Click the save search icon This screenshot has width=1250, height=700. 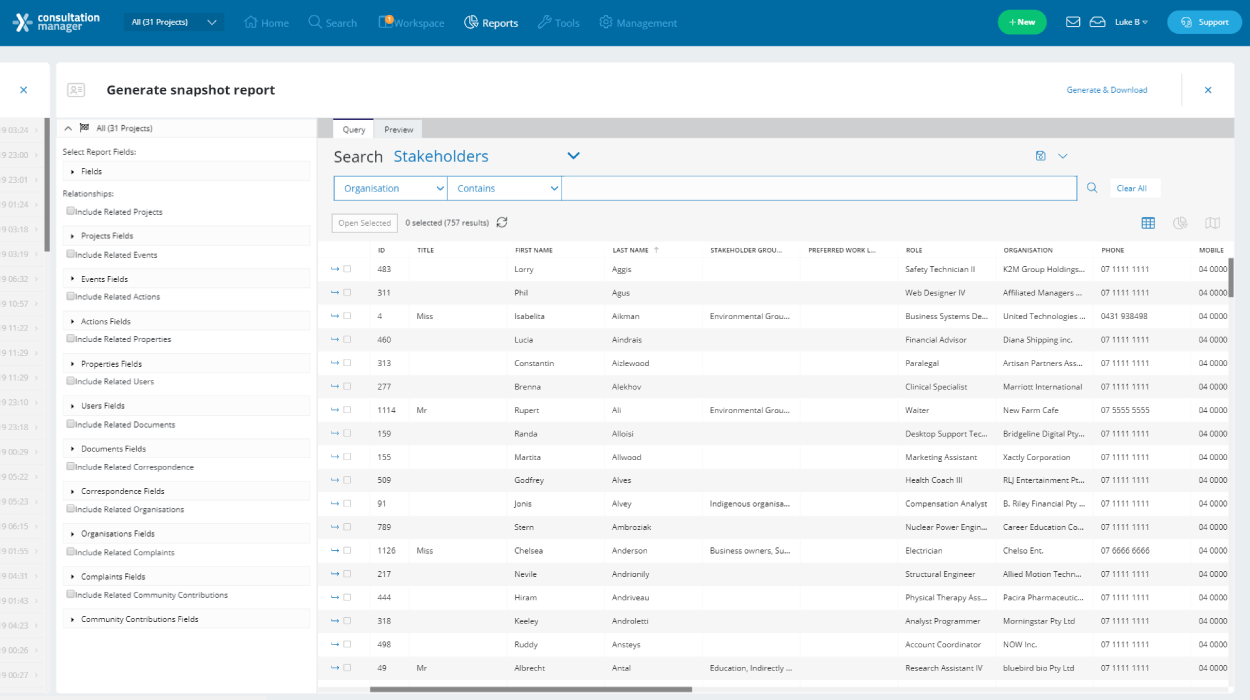pos(1041,156)
